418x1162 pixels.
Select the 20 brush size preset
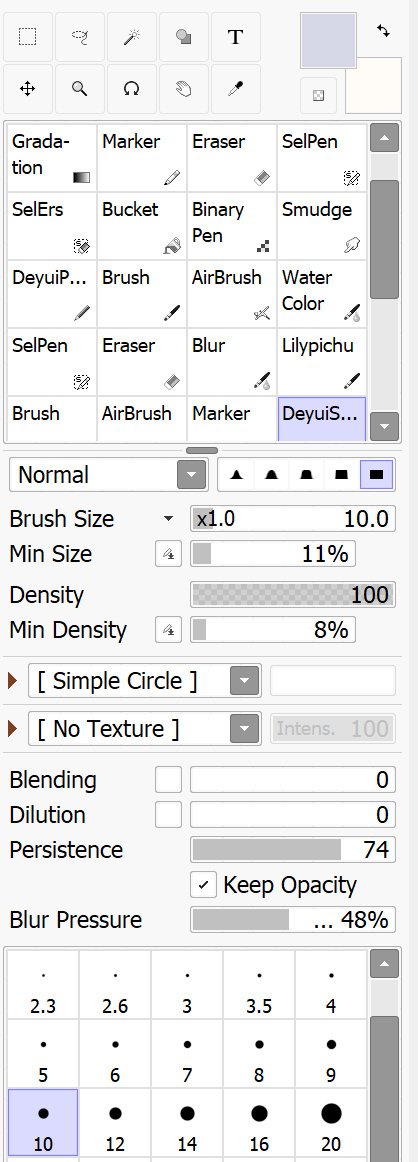point(331,1121)
